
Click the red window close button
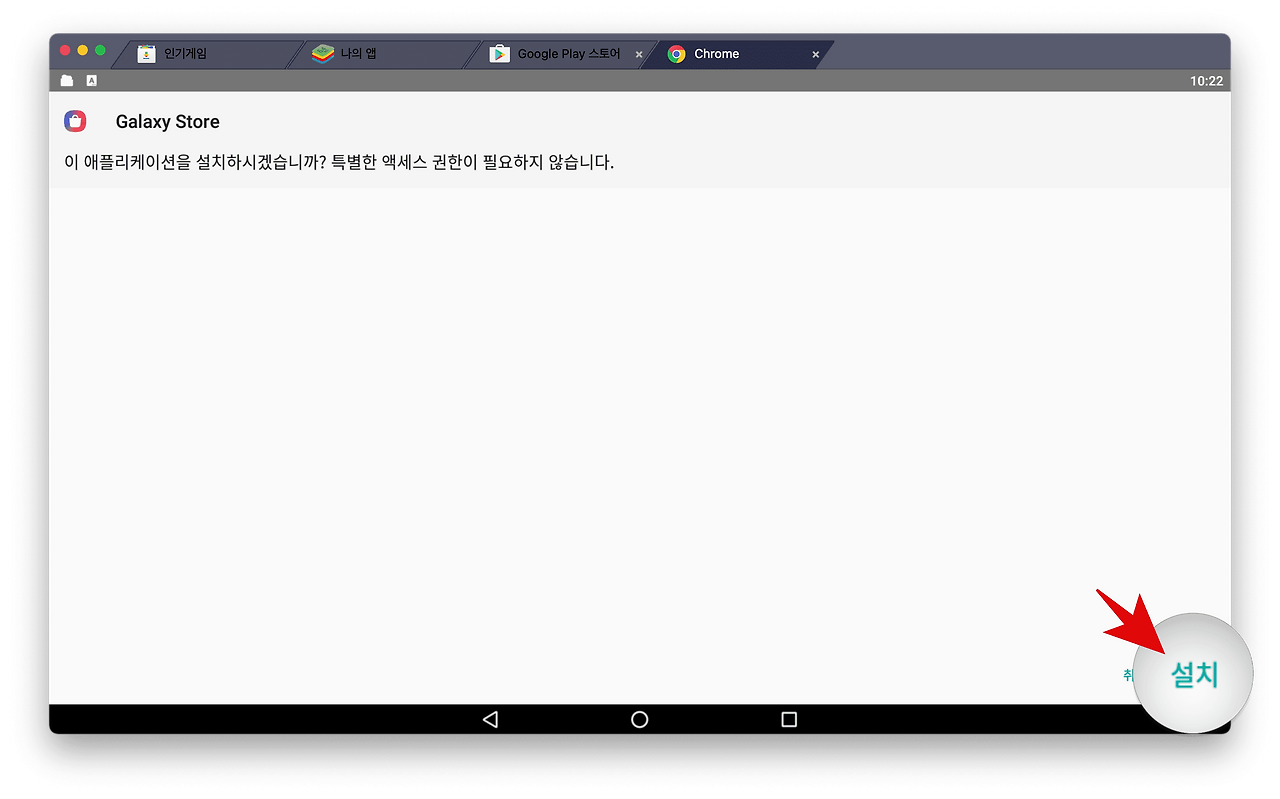pyautogui.click(x=65, y=50)
